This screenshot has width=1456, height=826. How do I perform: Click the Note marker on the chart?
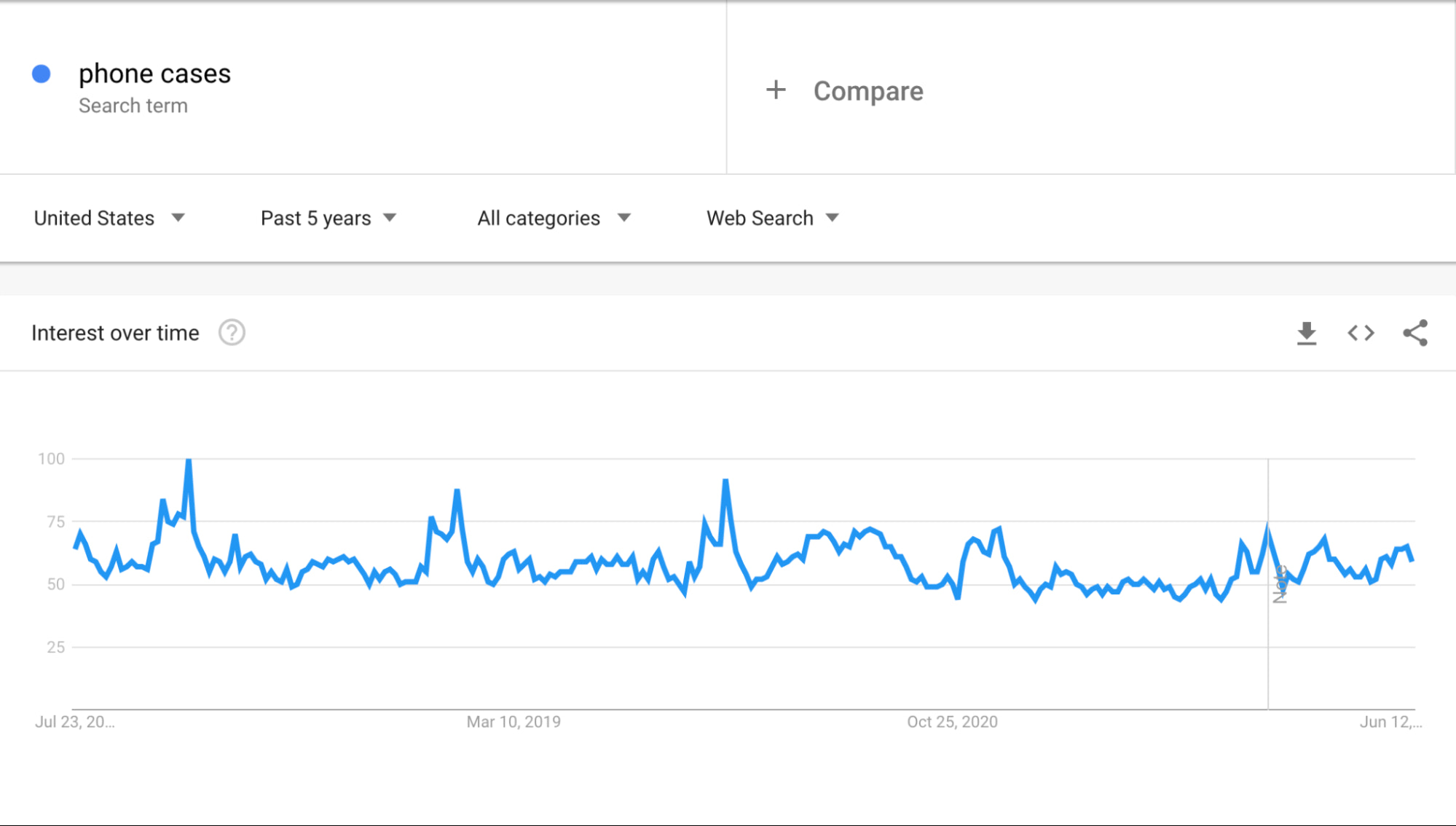pyautogui.click(x=1280, y=584)
